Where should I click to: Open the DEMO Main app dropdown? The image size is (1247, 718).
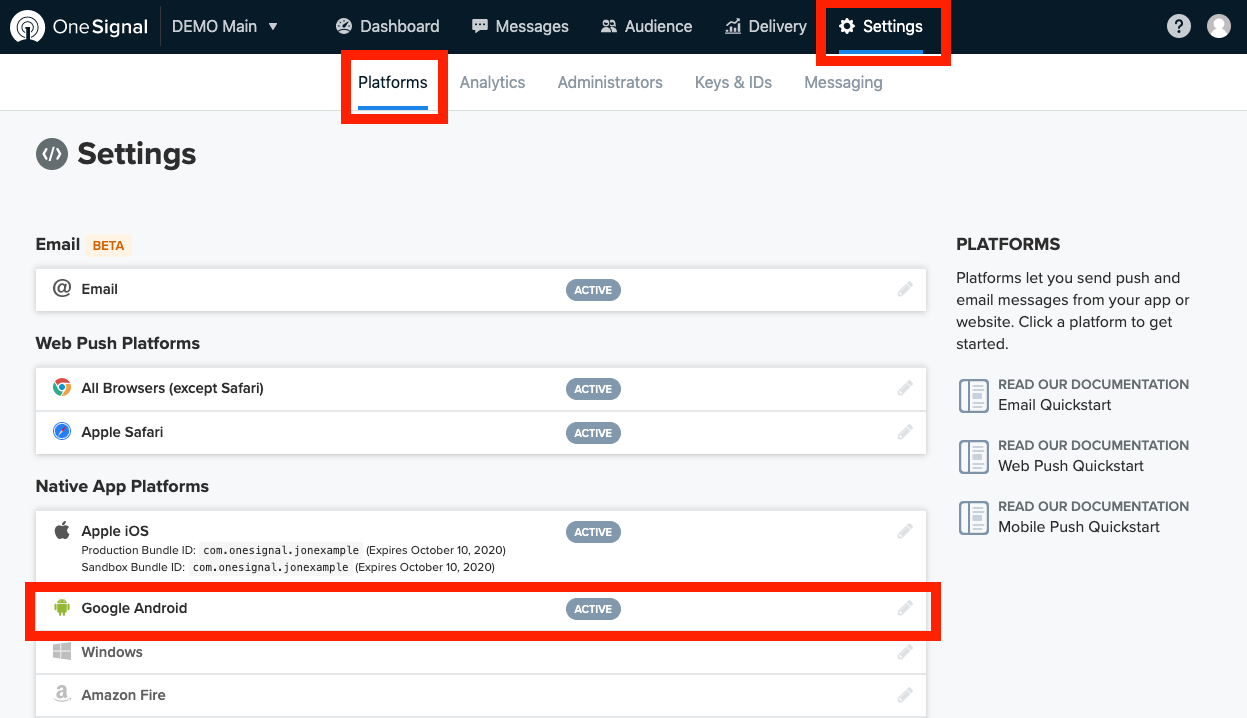point(225,27)
